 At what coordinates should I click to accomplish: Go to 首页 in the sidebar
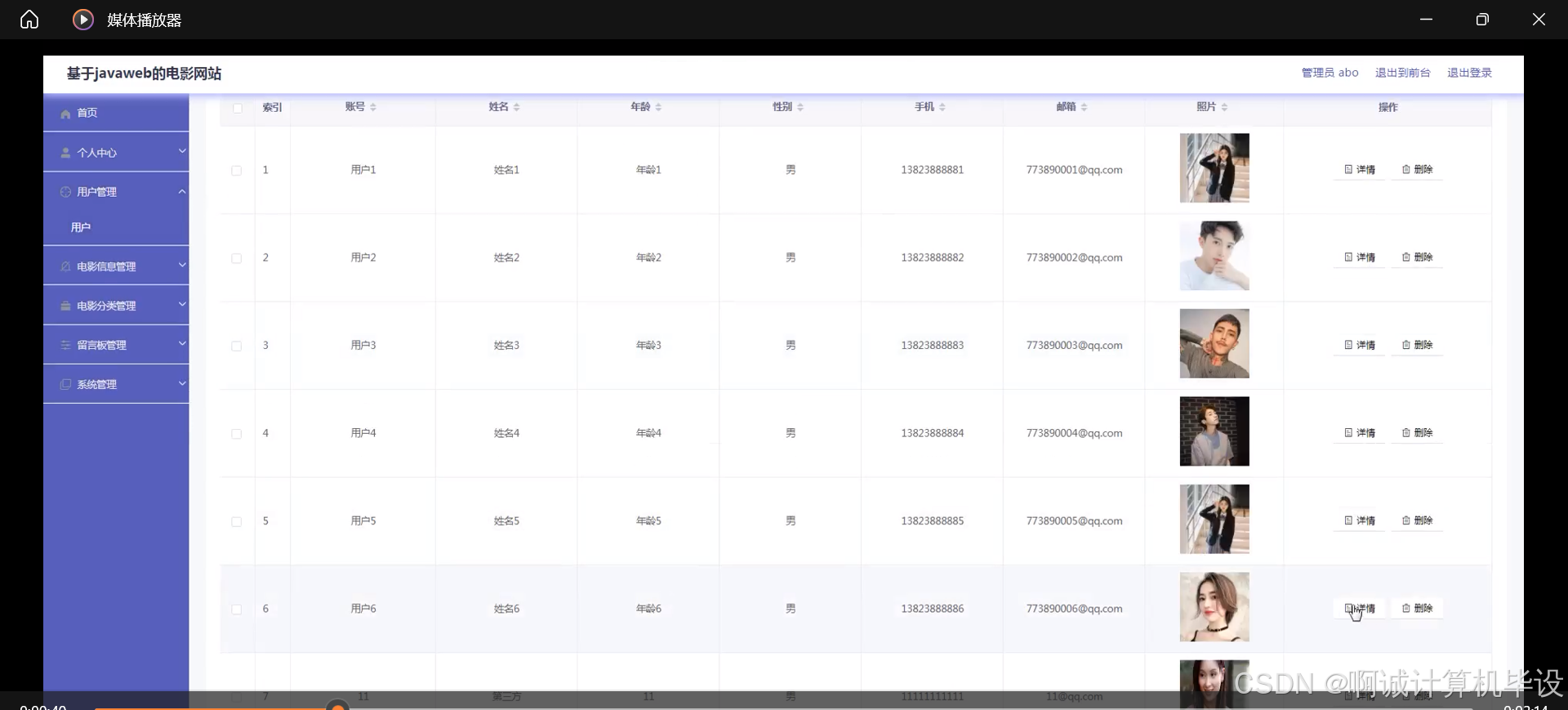click(116, 113)
